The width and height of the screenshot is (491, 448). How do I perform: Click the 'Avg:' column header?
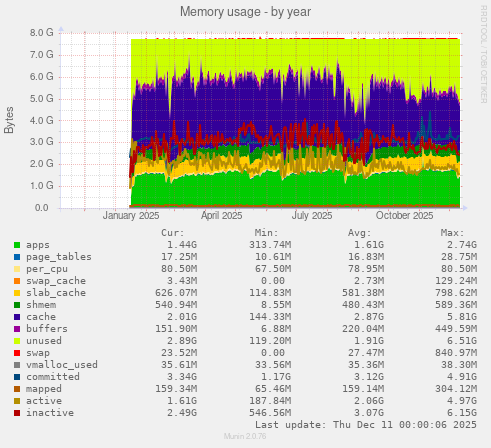359,233
